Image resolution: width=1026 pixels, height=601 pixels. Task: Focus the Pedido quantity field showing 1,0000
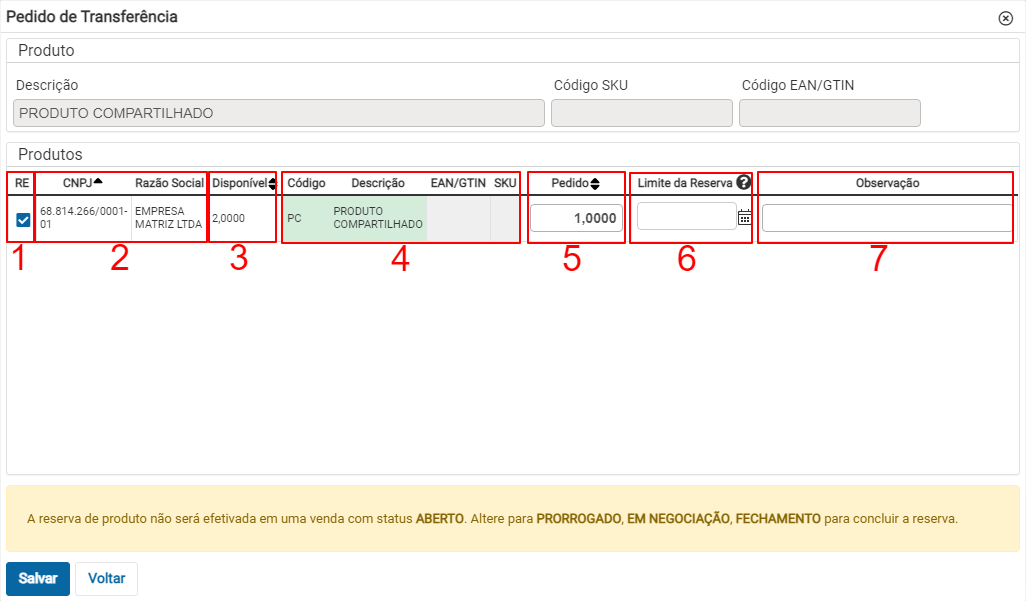(x=576, y=218)
